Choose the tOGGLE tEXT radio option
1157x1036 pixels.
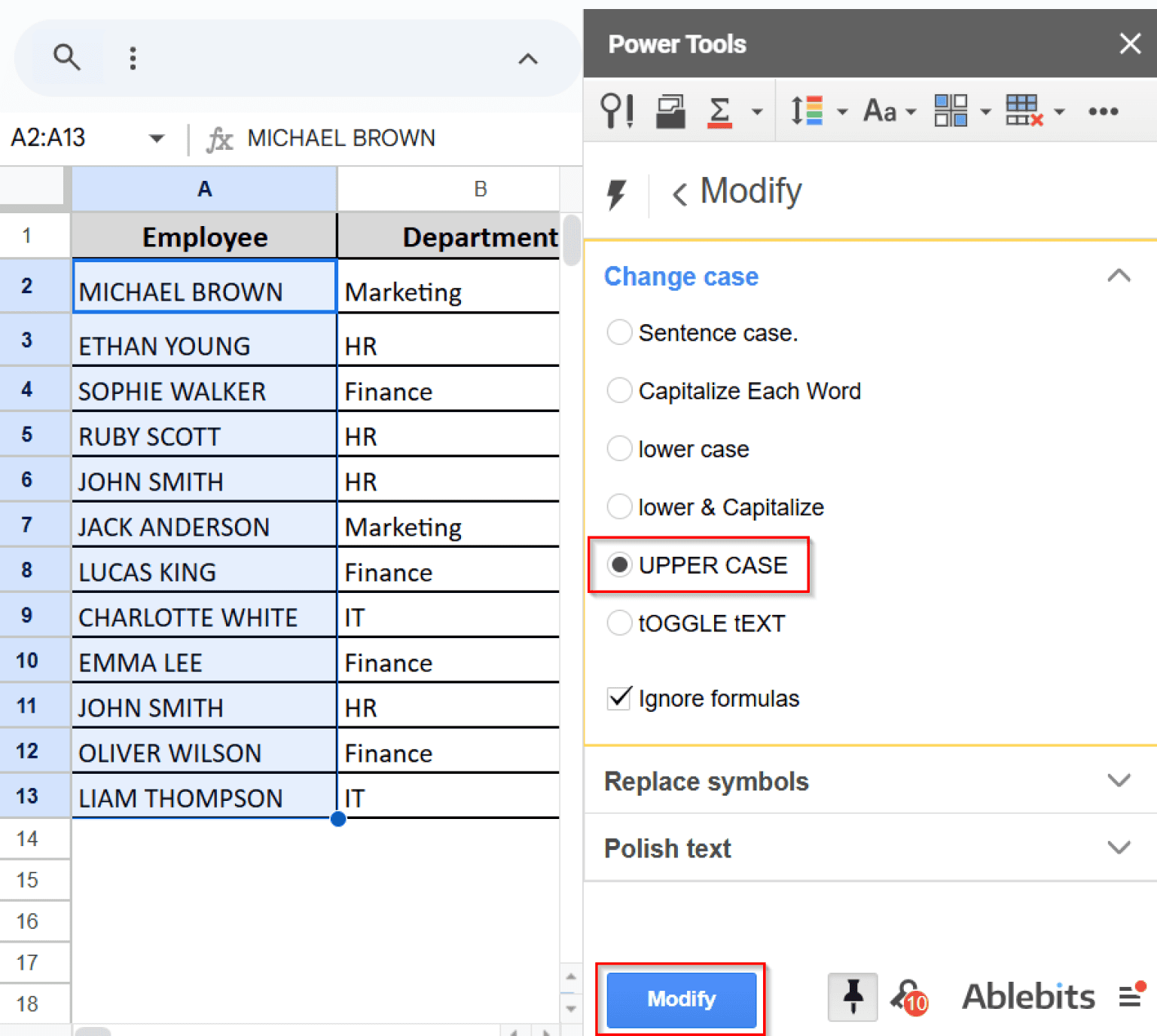tap(619, 623)
